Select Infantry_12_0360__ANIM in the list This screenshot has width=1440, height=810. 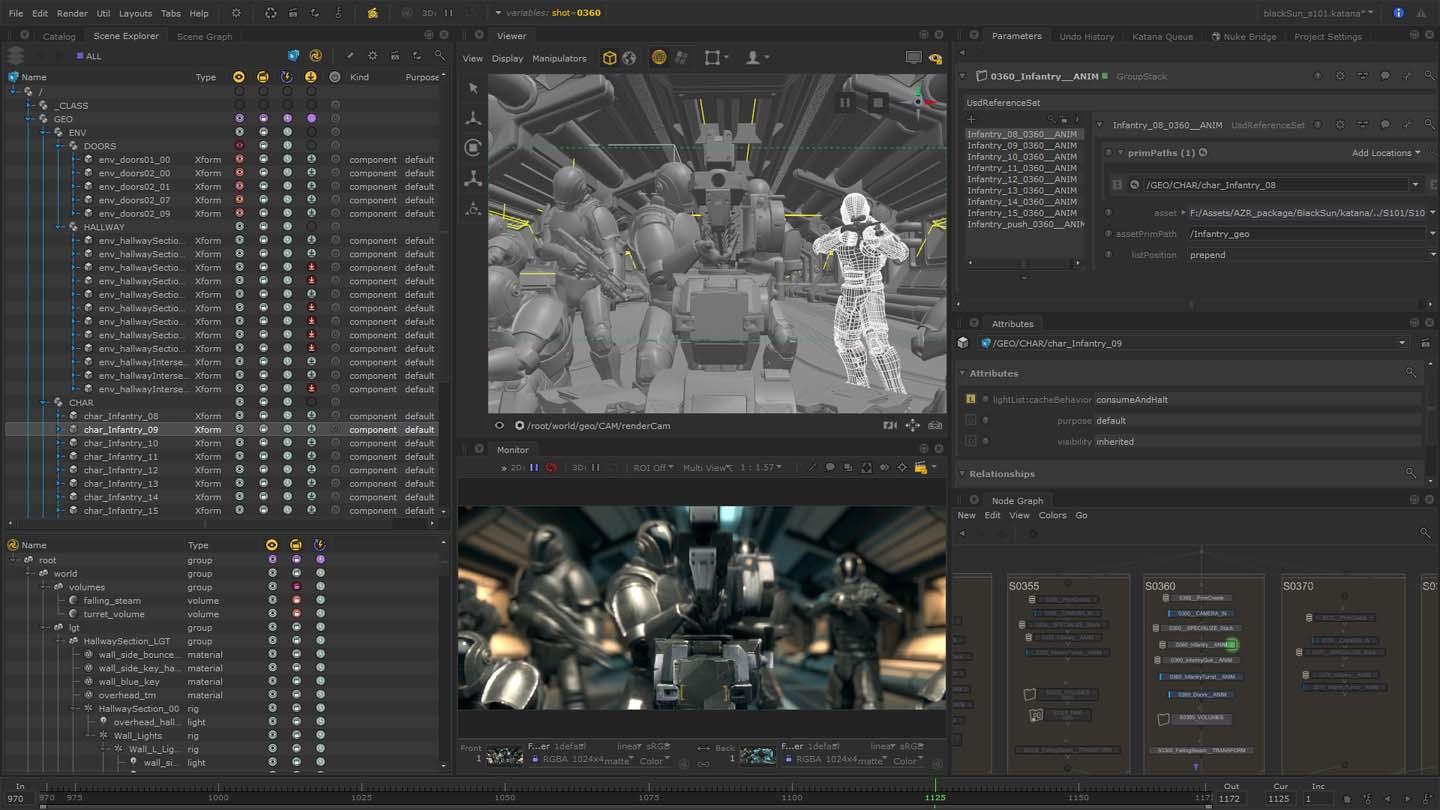coord(1021,179)
